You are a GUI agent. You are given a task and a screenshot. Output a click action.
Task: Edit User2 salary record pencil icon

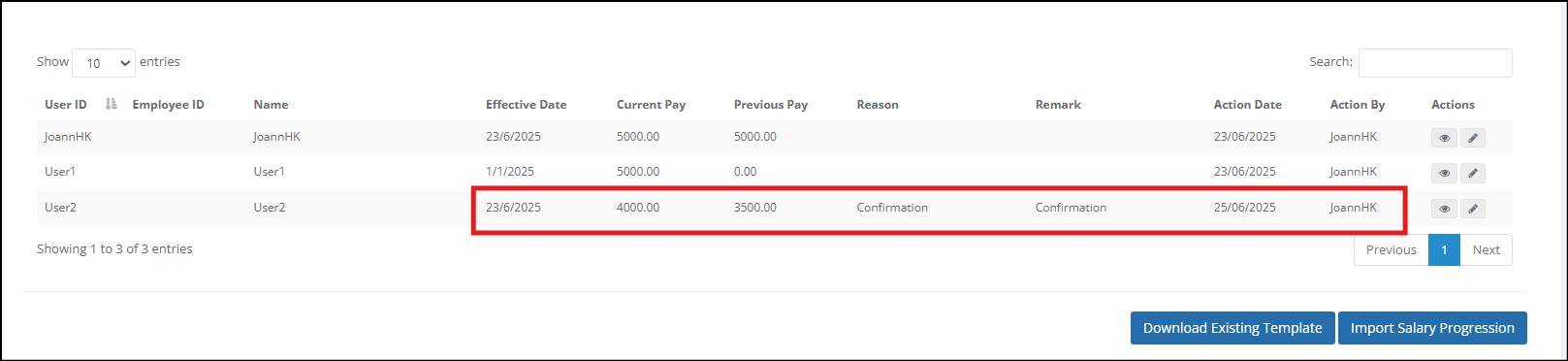[x=1473, y=209]
